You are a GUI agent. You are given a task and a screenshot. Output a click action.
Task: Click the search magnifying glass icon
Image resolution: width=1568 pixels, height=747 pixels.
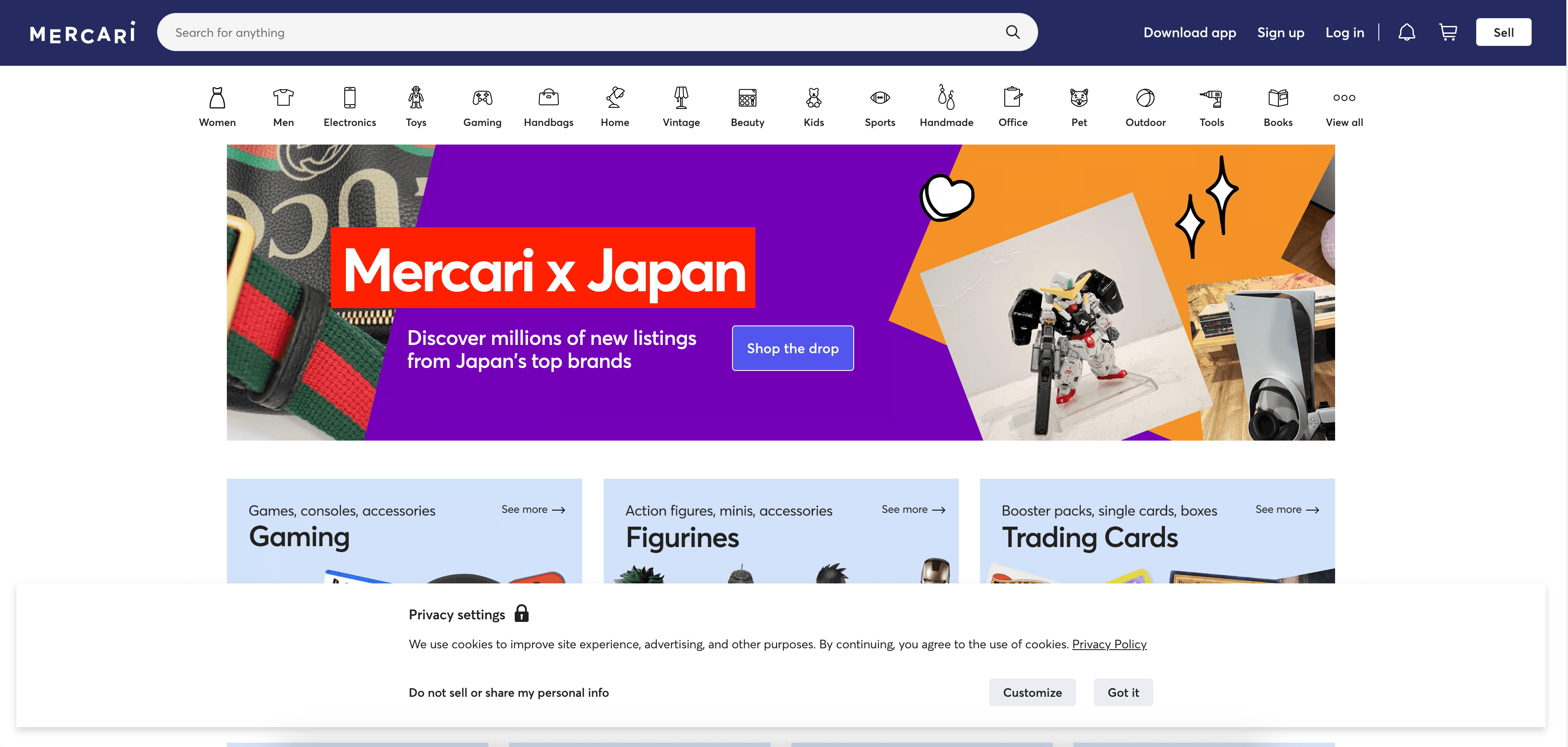1012,32
